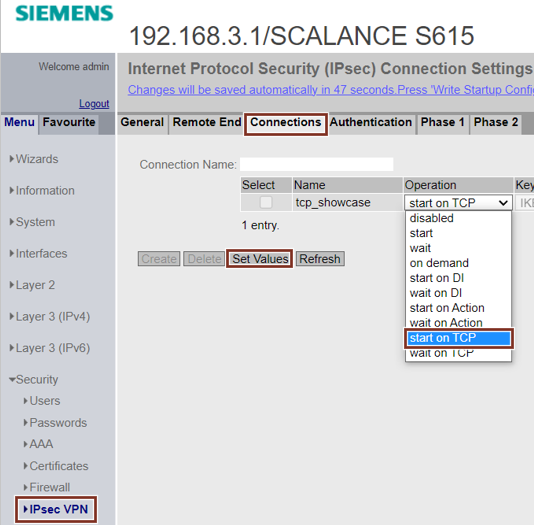
Task: Expand the Information menu entry
Action: [x=42, y=191]
